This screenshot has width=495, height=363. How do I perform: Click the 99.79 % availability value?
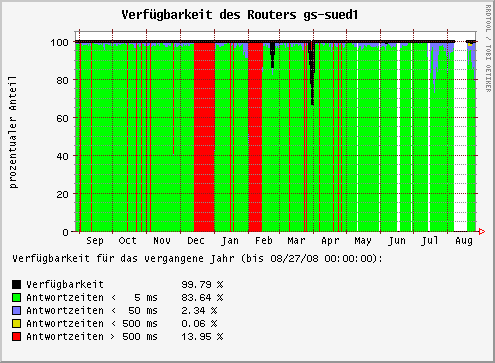tap(202, 285)
